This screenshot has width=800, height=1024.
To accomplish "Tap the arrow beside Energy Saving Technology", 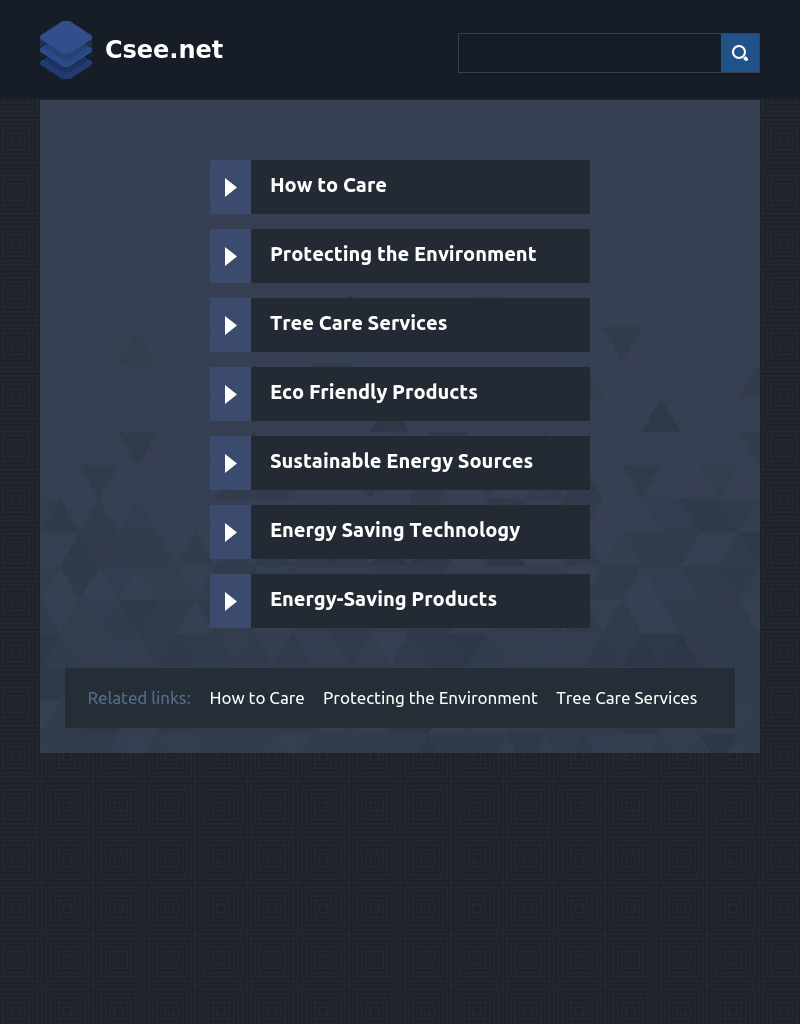I will pos(230,532).
